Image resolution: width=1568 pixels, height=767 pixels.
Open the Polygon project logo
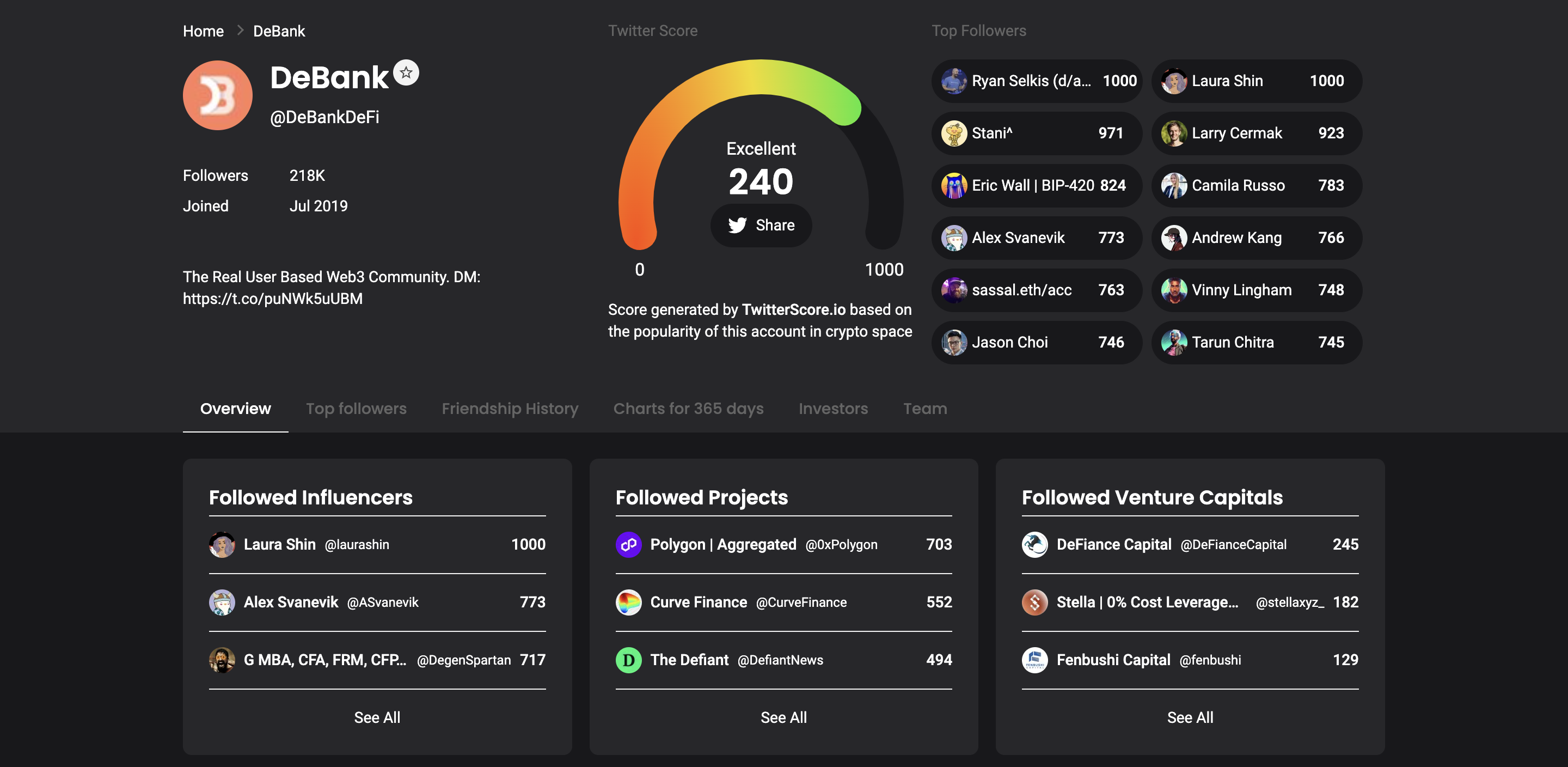[x=629, y=545]
